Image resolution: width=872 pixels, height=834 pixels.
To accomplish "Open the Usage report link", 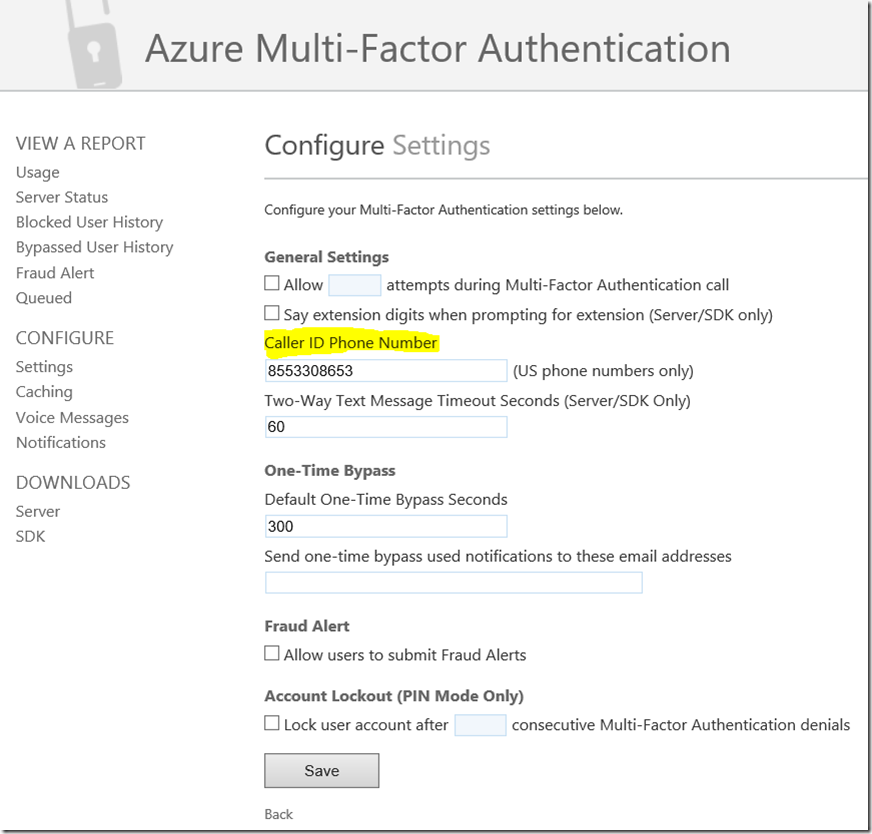I will click(38, 172).
